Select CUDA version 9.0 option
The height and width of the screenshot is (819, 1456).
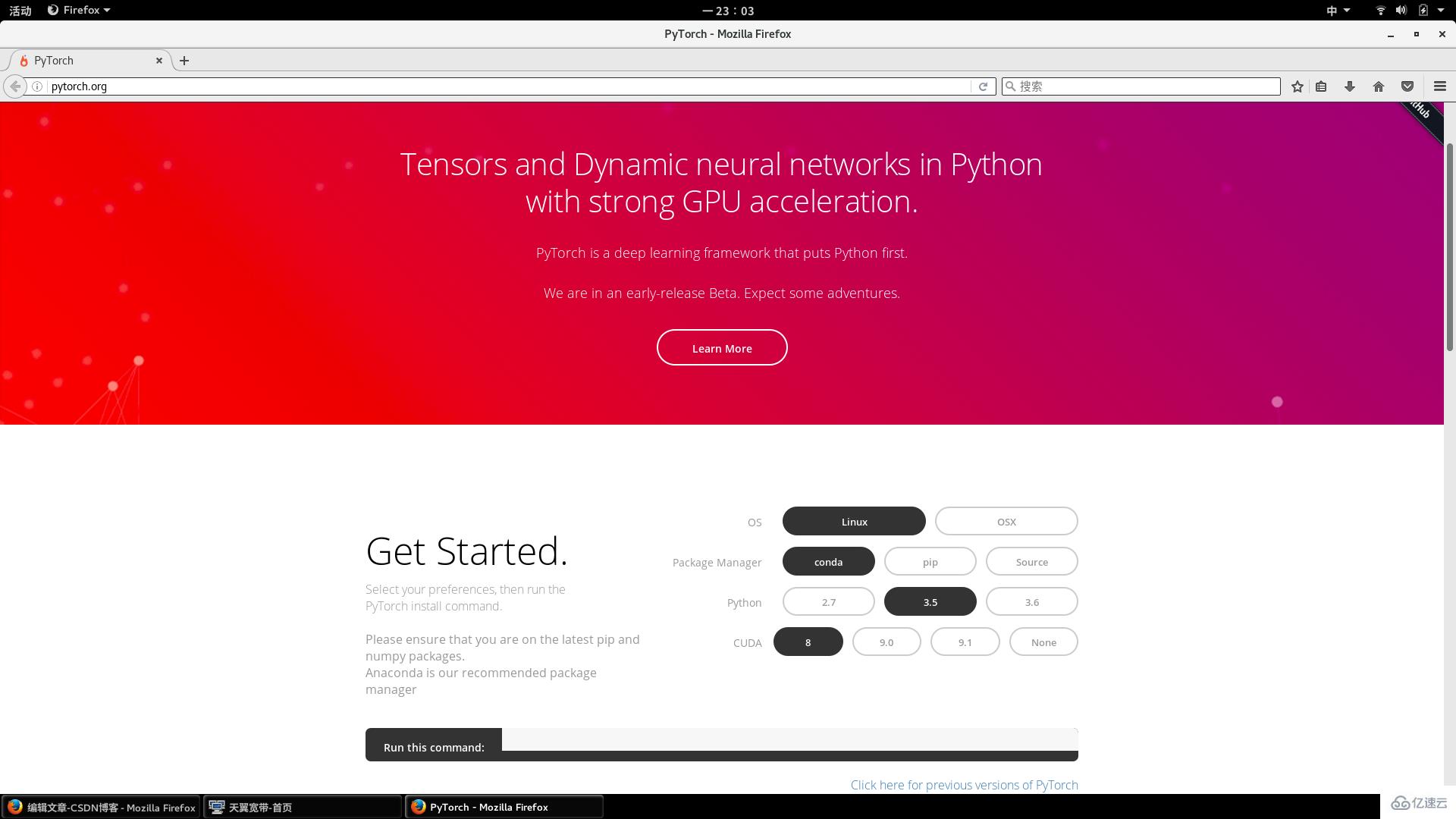point(886,641)
